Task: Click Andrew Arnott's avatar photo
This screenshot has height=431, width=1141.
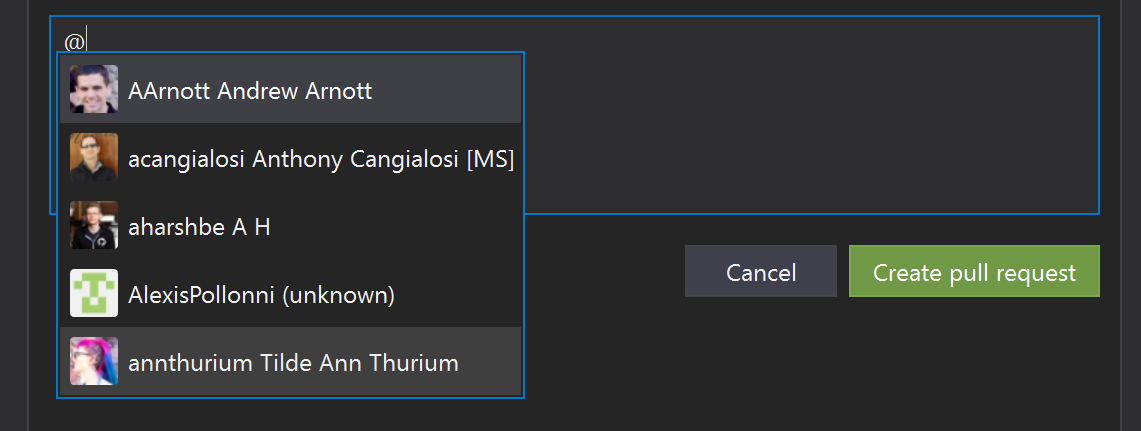Action: pyautogui.click(x=94, y=89)
